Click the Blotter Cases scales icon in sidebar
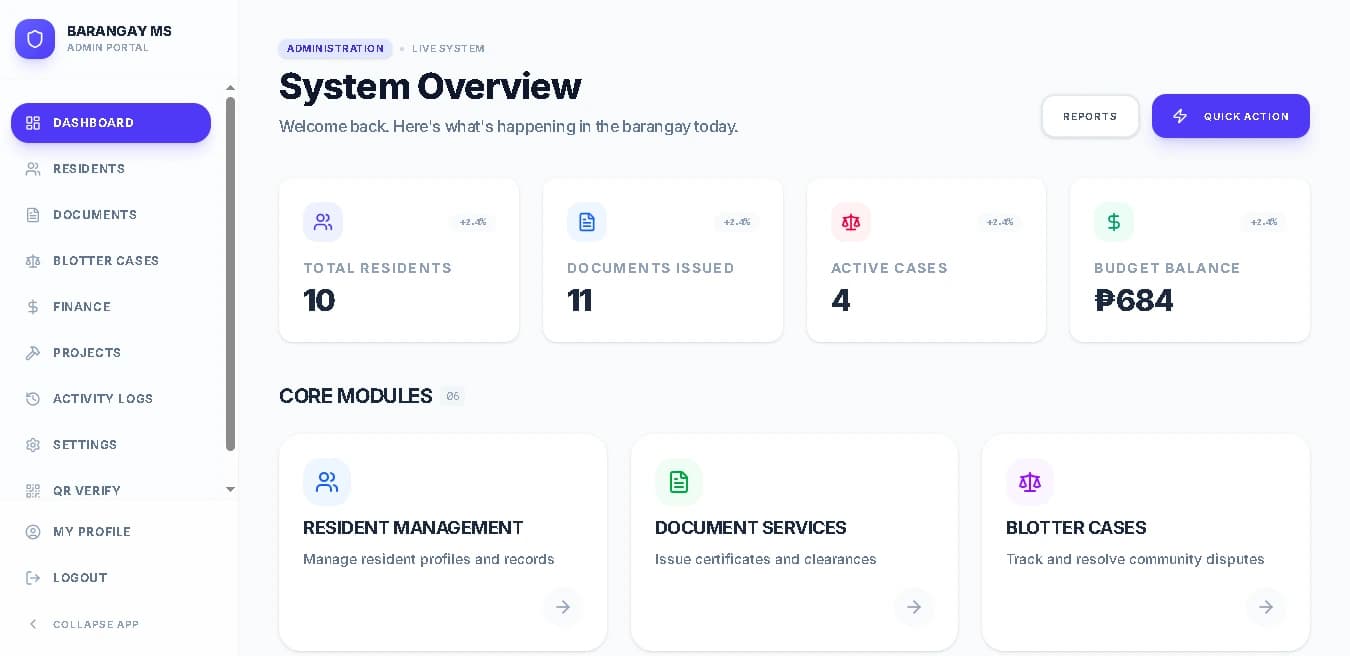This screenshot has width=1350, height=656. pos(33,261)
